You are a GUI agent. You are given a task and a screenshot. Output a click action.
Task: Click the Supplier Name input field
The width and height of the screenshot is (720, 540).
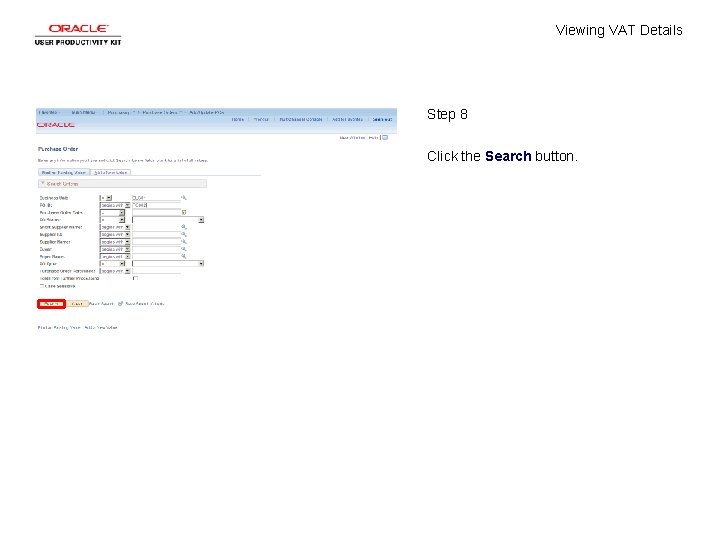(x=156, y=242)
